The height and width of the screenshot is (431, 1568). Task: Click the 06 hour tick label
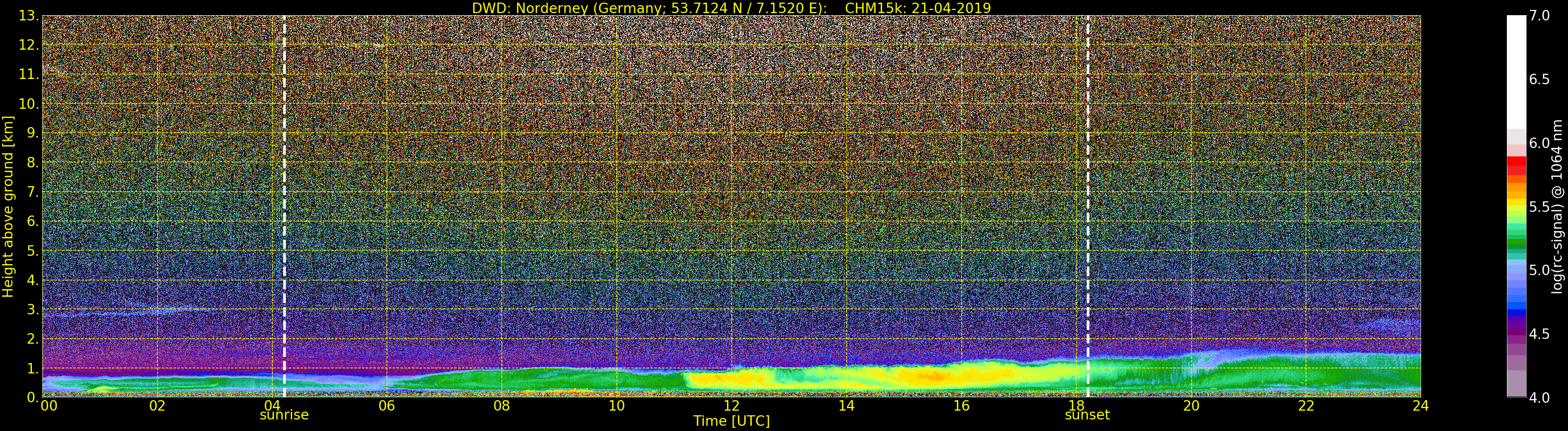click(387, 405)
